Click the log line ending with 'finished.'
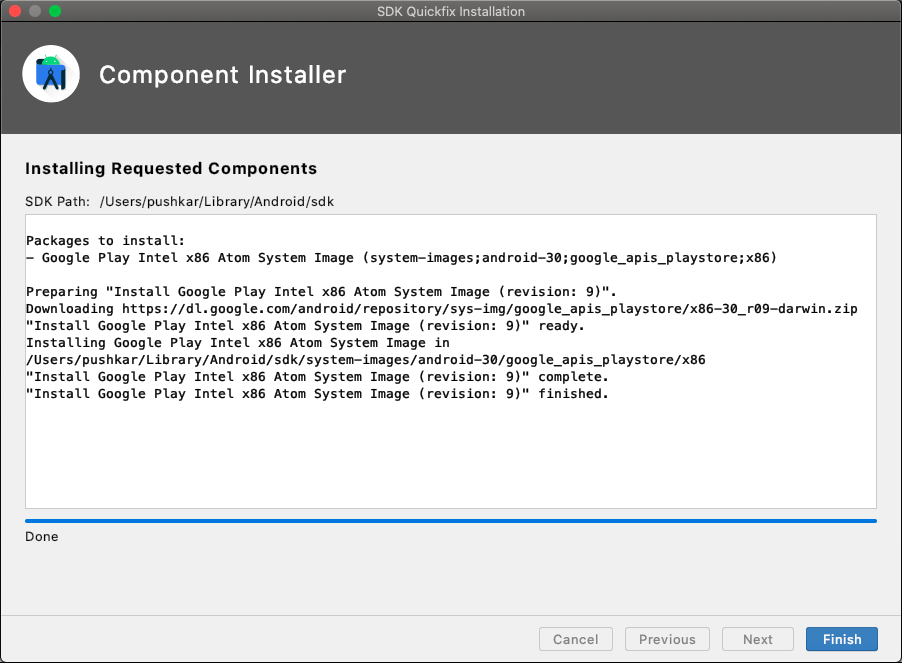 (x=318, y=394)
